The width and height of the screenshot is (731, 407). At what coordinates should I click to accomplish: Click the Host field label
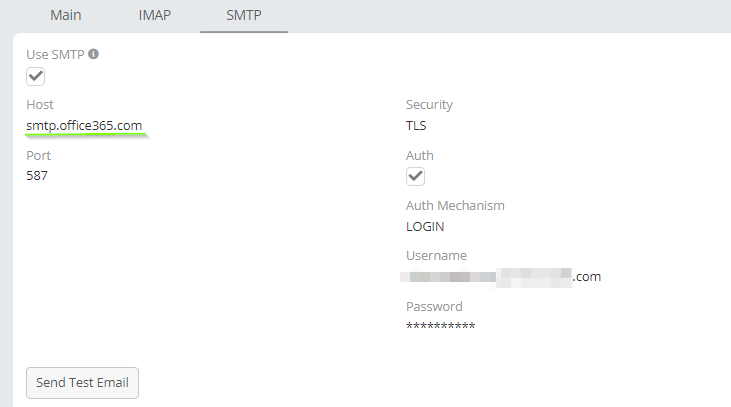(40, 104)
